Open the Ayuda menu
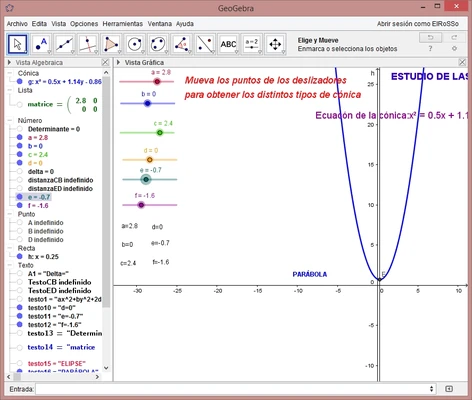The image size is (472, 400). point(185,24)
